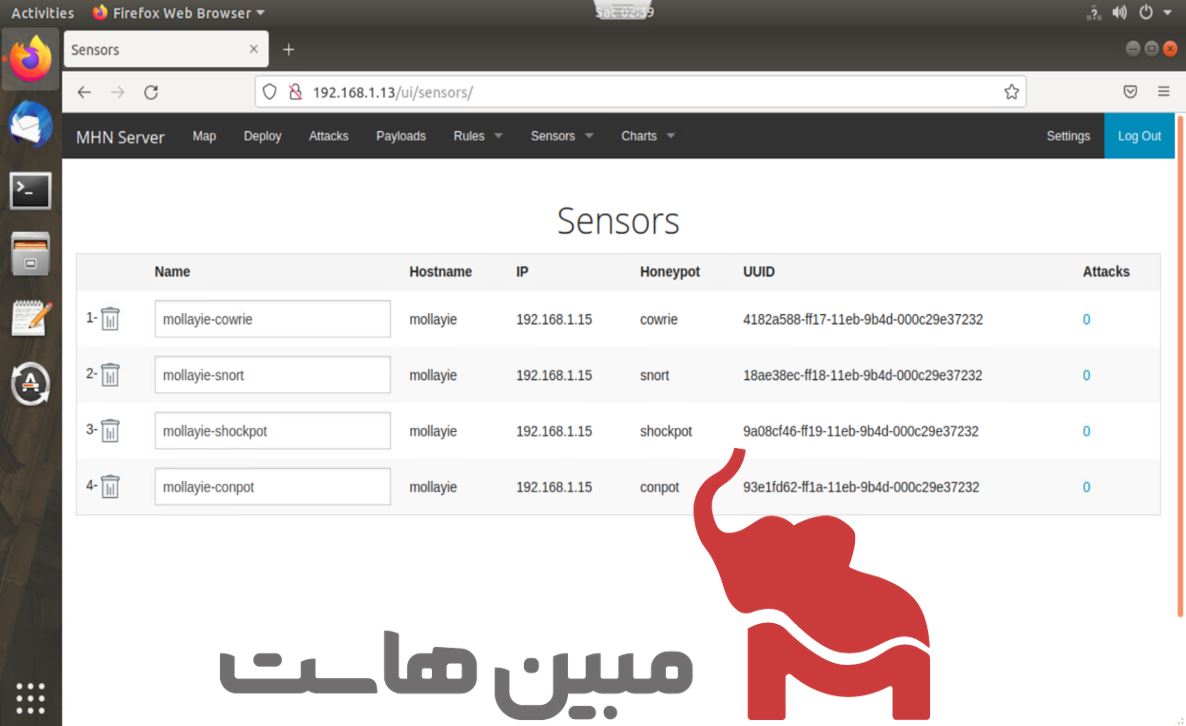Click the shockpot honeypot cell
This screenshot has height=726, width=1186.
[666, 431]
